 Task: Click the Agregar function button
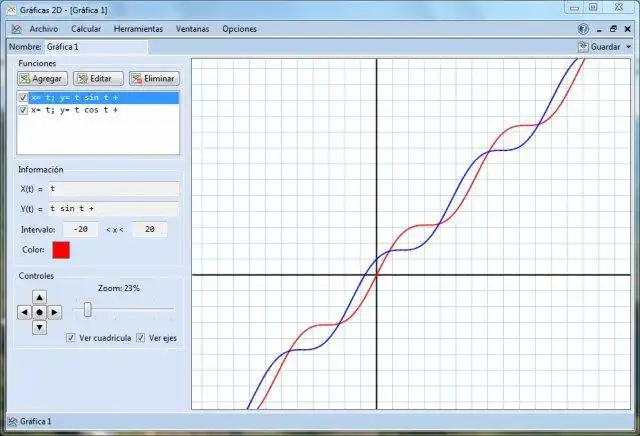[x=42, y=78]
